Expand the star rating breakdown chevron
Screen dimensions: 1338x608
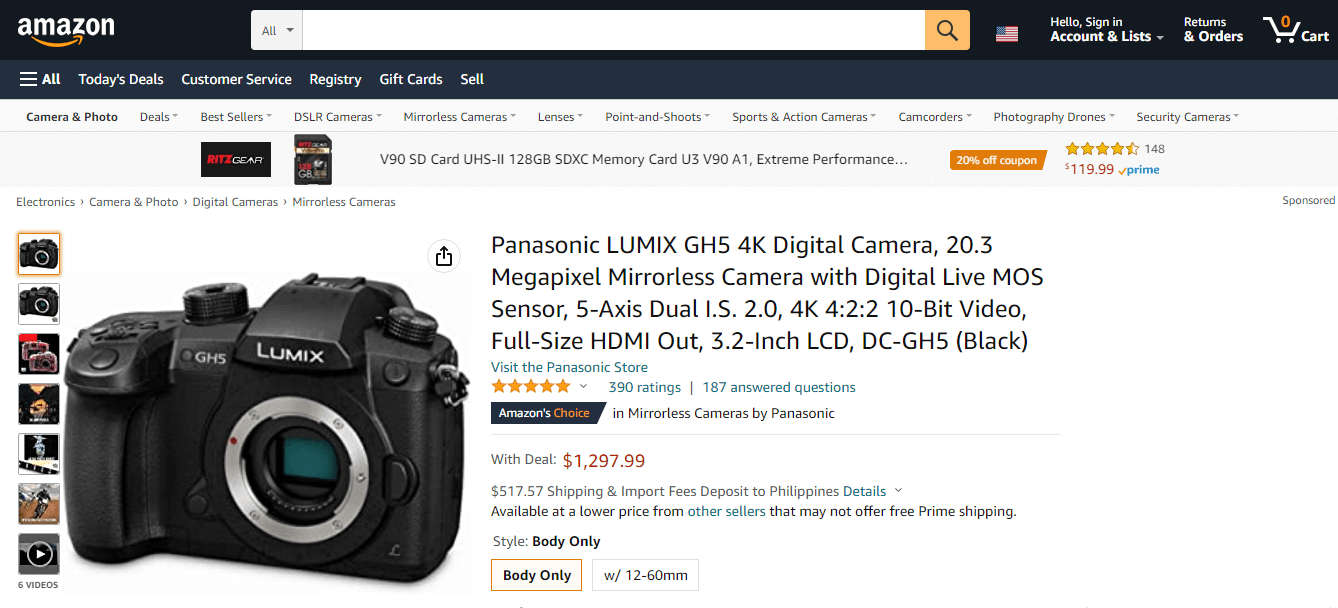coord(584,387)
